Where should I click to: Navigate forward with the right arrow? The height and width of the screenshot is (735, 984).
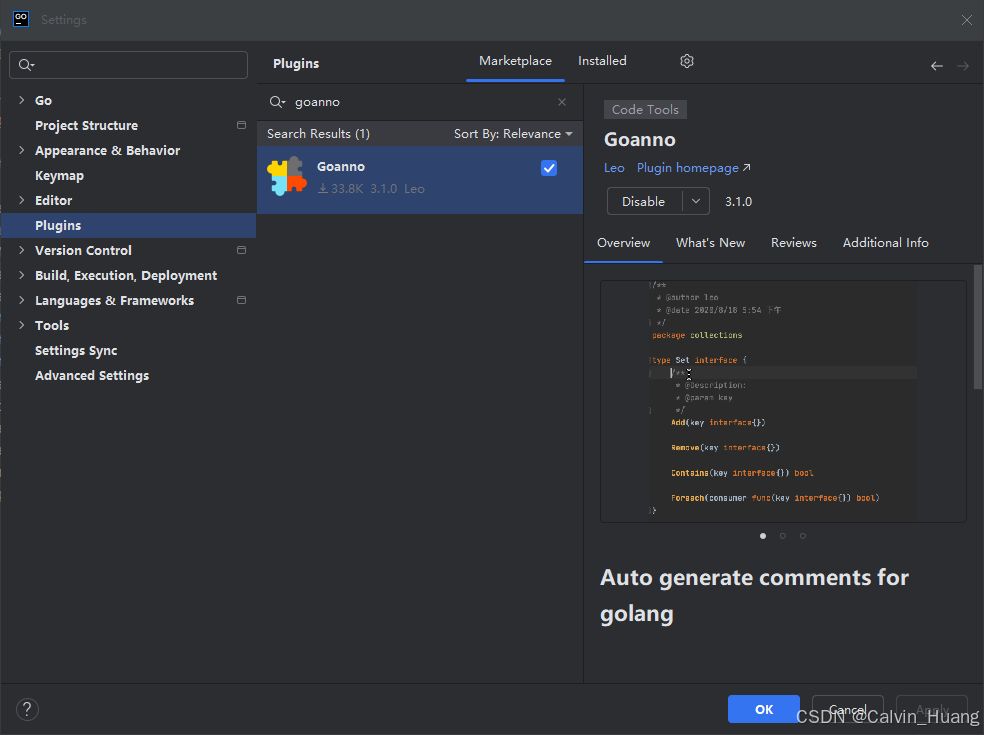point(963,66)
